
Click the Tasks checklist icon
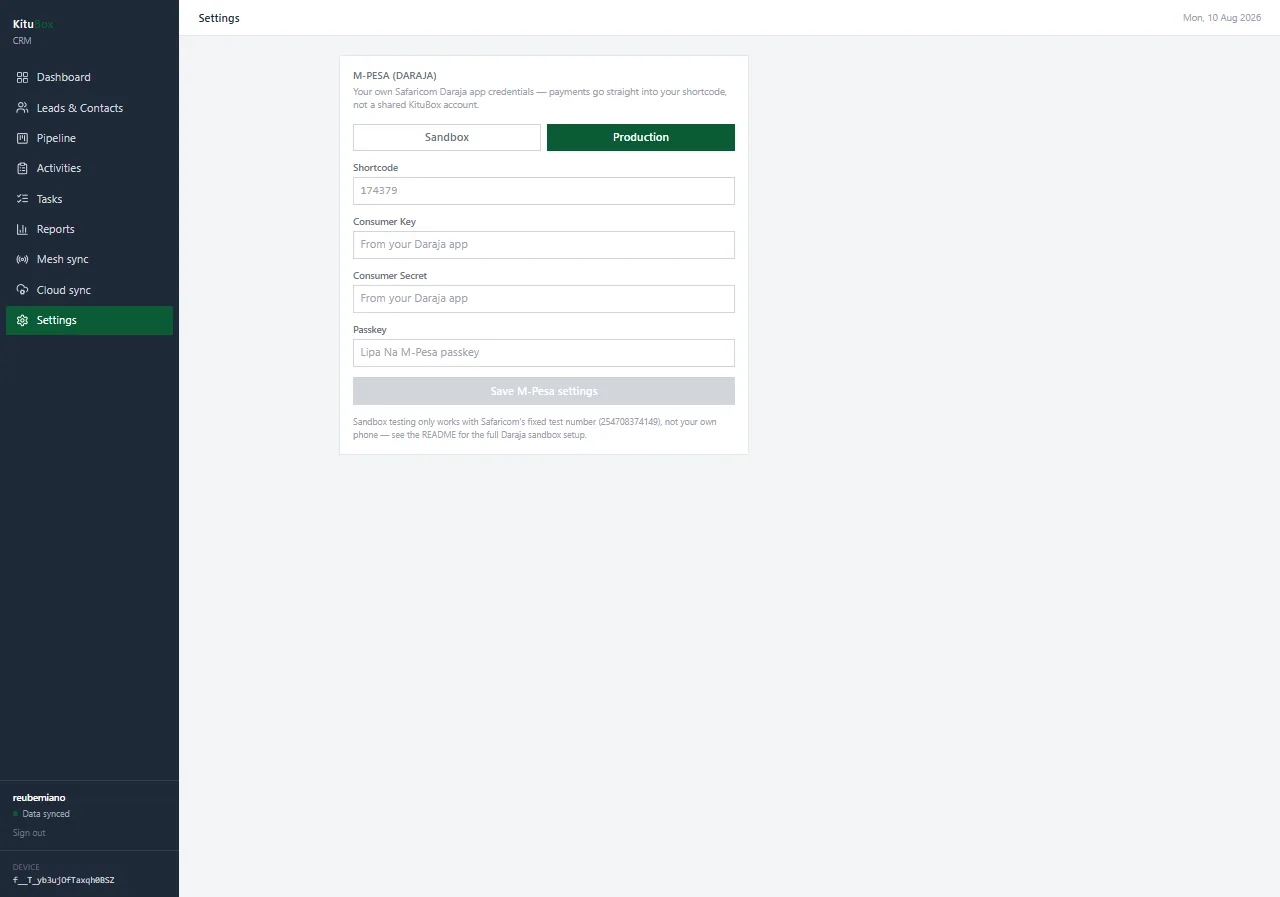23,199
